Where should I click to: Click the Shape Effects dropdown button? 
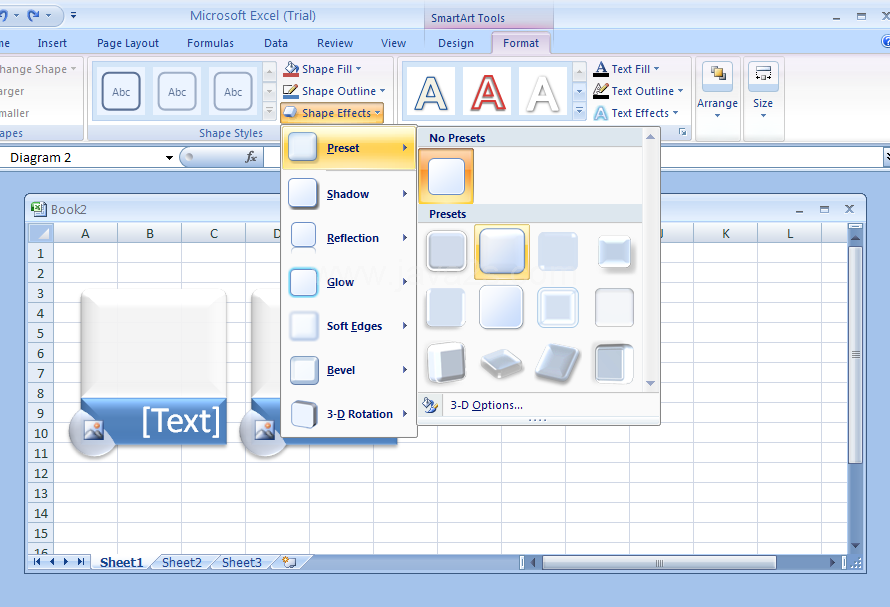[x=332, y=113]
